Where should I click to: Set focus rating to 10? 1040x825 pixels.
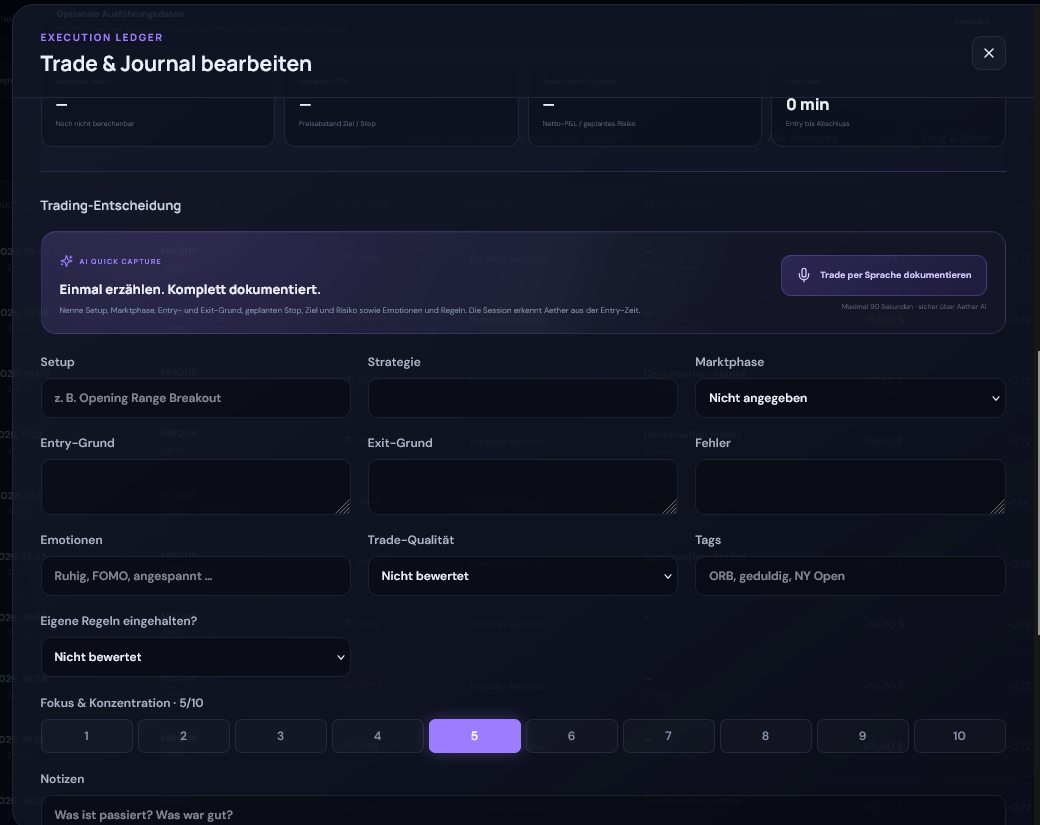[960, 735]
